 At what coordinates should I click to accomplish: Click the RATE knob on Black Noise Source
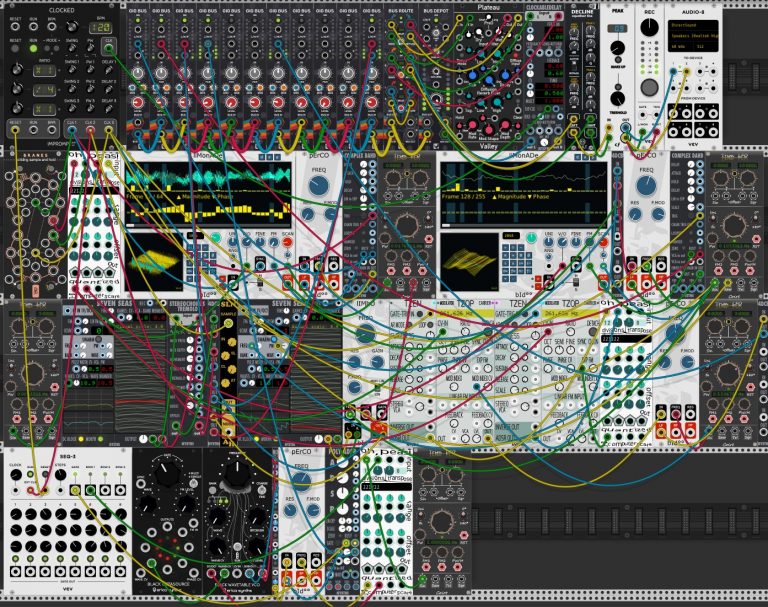click(166, 473)
